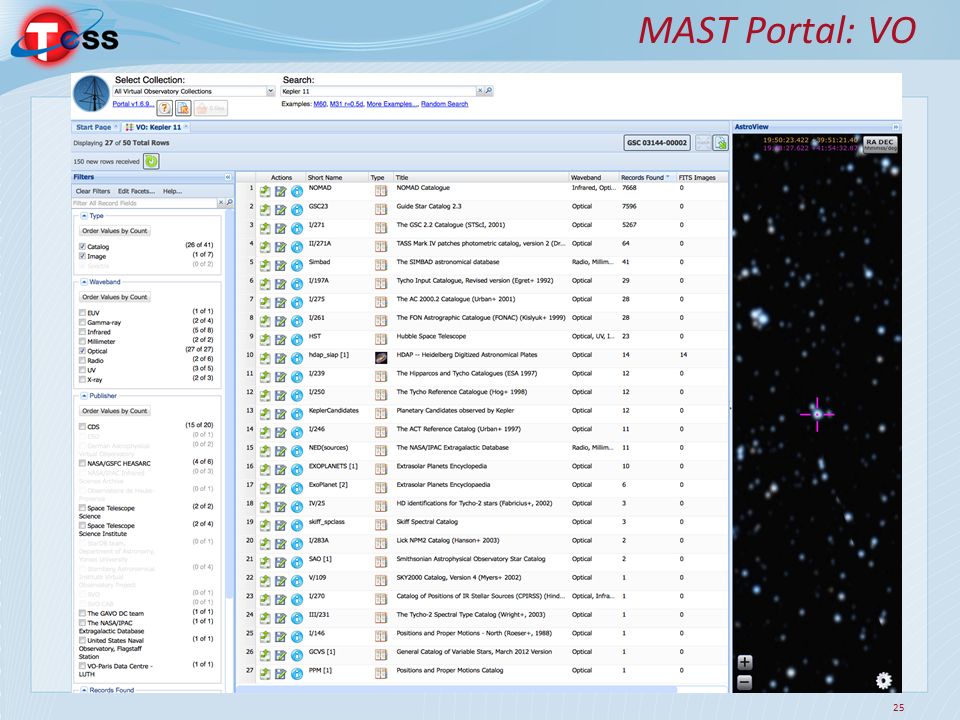Click green refresh icon for new rows
This screenshot has width=960, height=720.
(x=151, y=162)
